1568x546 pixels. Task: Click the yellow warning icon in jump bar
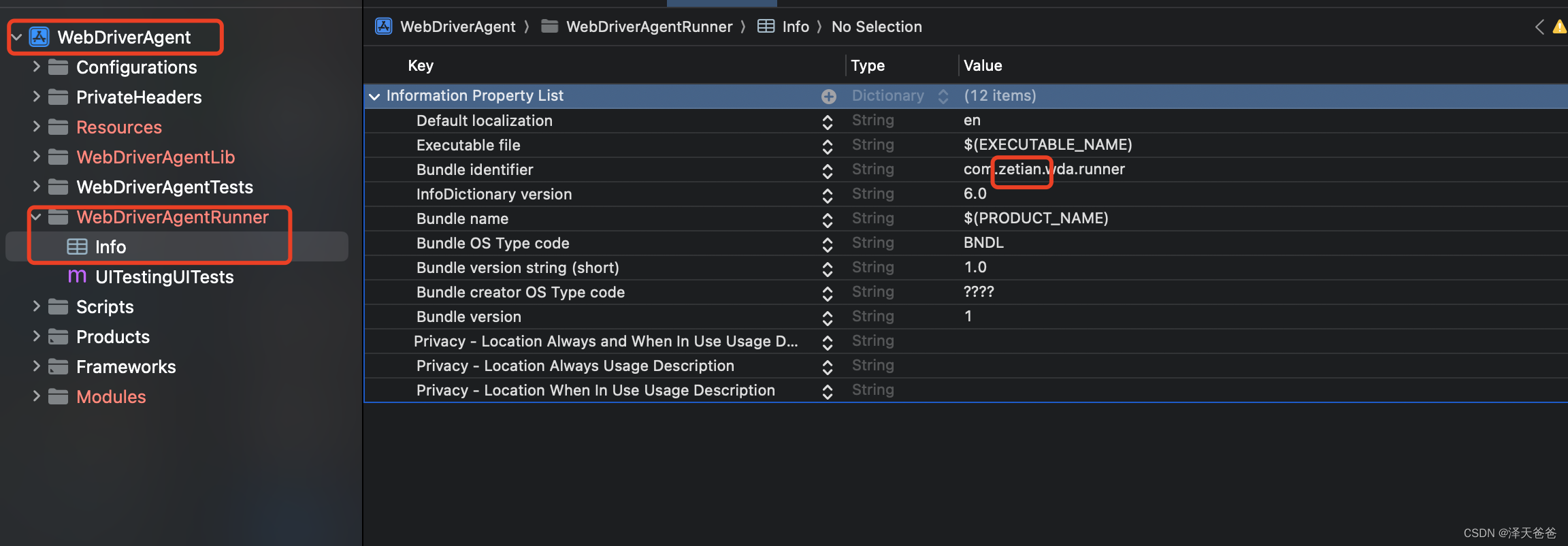pyautogui.click(x=1560, y=27)
